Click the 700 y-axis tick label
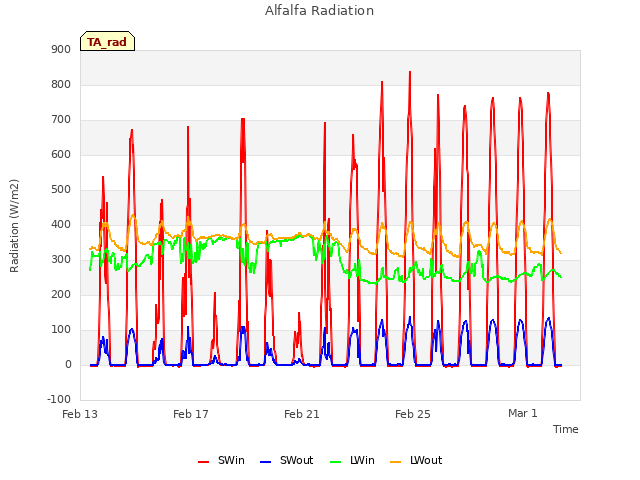 [x=61, y=120]
